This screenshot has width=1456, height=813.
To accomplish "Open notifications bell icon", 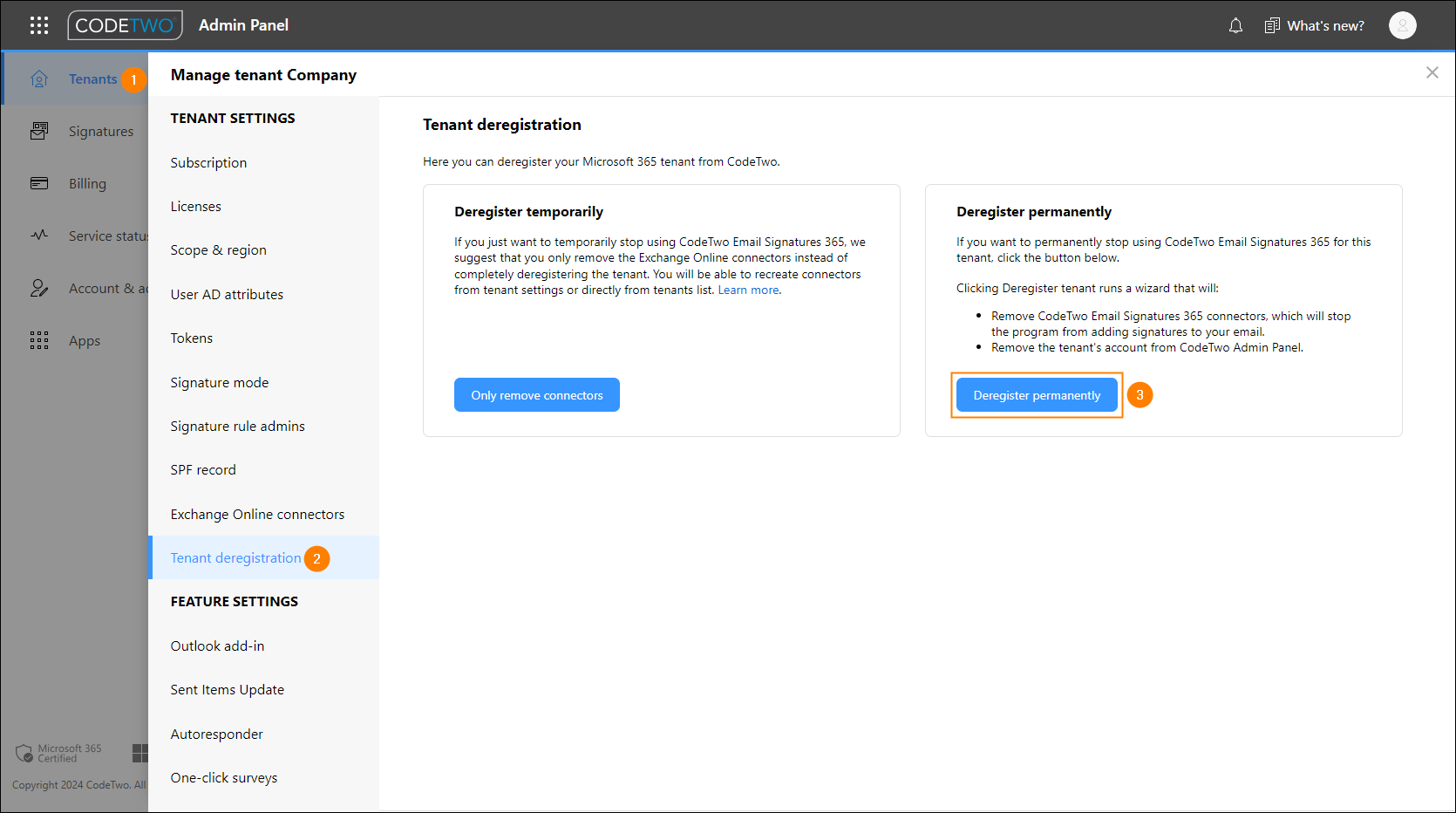I will [1235, 25].
